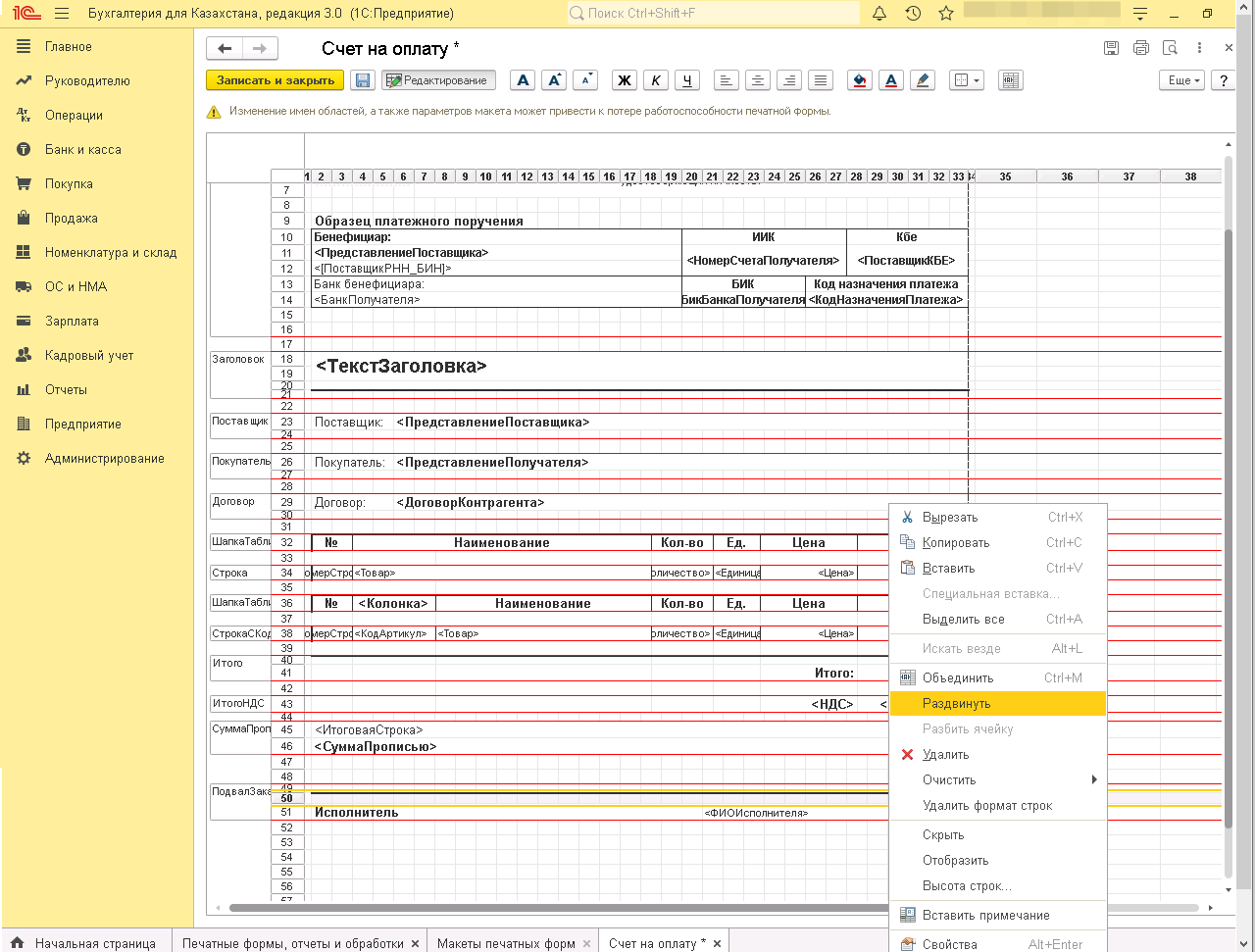Viewport: 1255px width, 952px height.
Task: Pick the border line color
Action: point(923,80)
